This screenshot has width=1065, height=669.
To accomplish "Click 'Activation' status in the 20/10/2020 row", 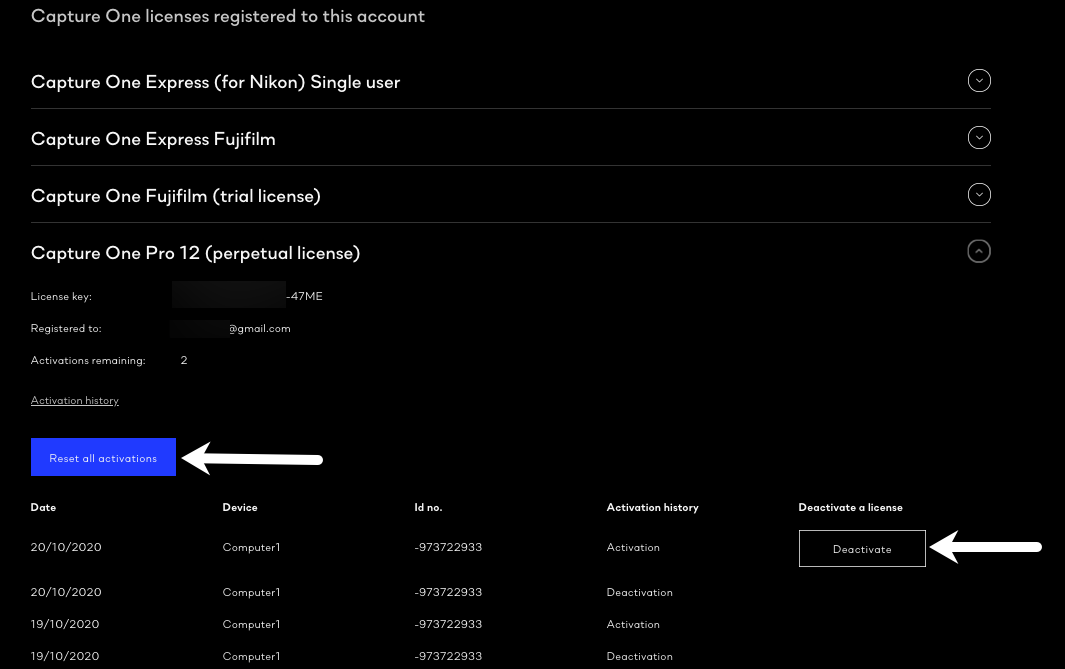I will click(x=633, y=547).
